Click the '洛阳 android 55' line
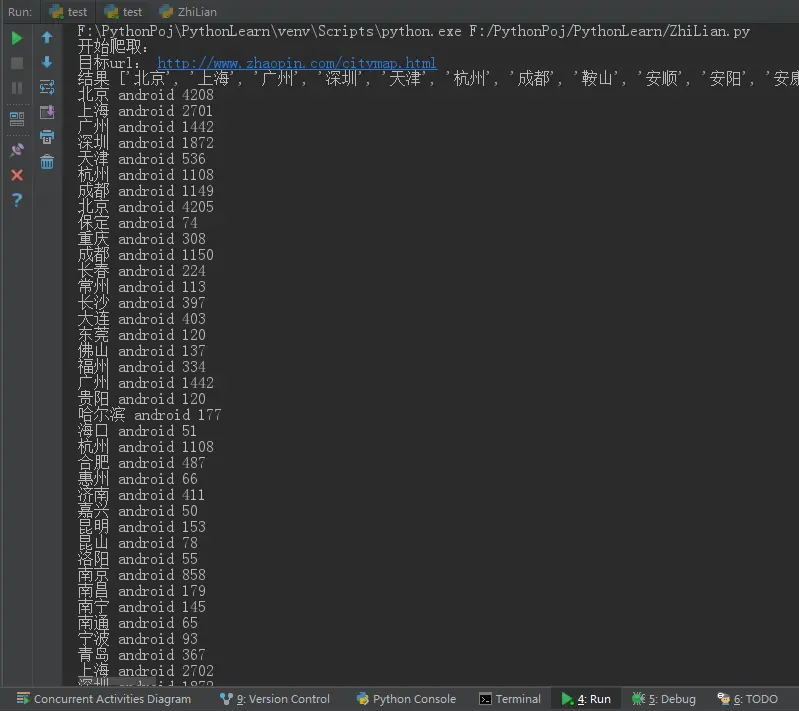 tap(138, 559)
